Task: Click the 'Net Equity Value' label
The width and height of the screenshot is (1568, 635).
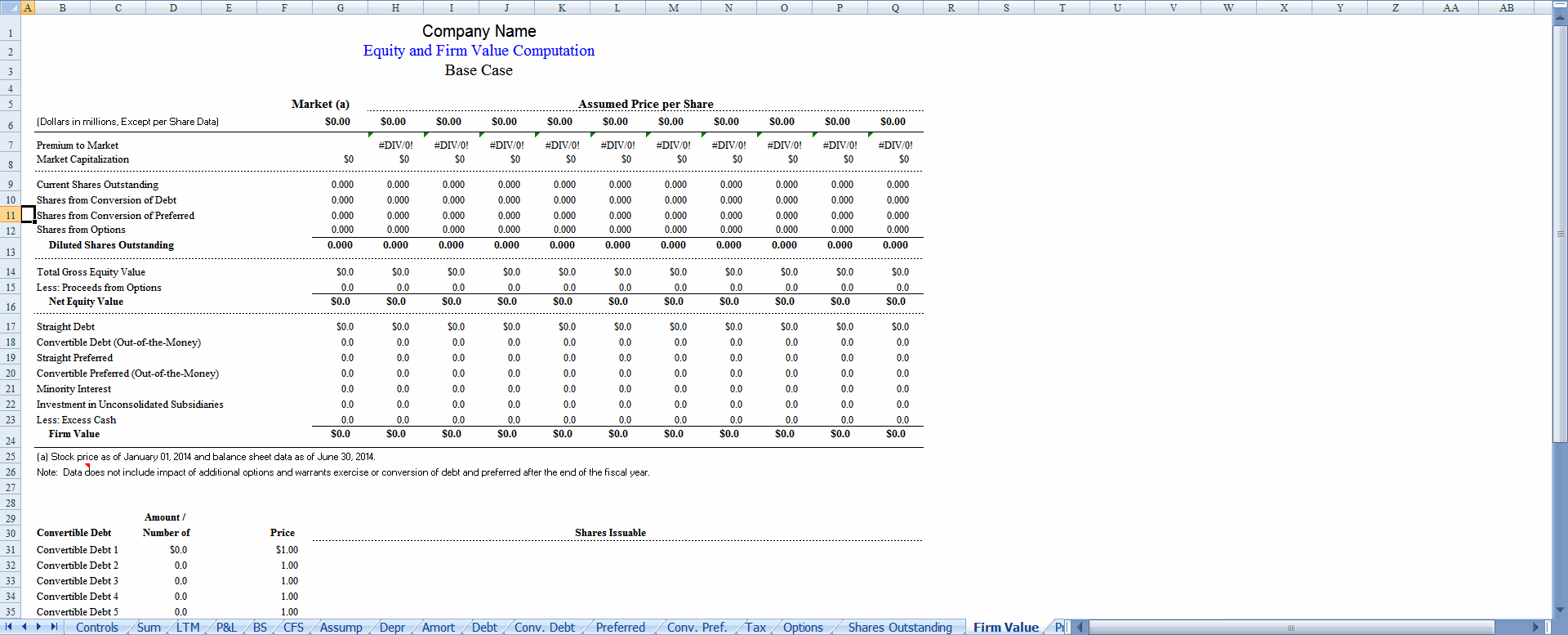Action: [x=86, y=302]
